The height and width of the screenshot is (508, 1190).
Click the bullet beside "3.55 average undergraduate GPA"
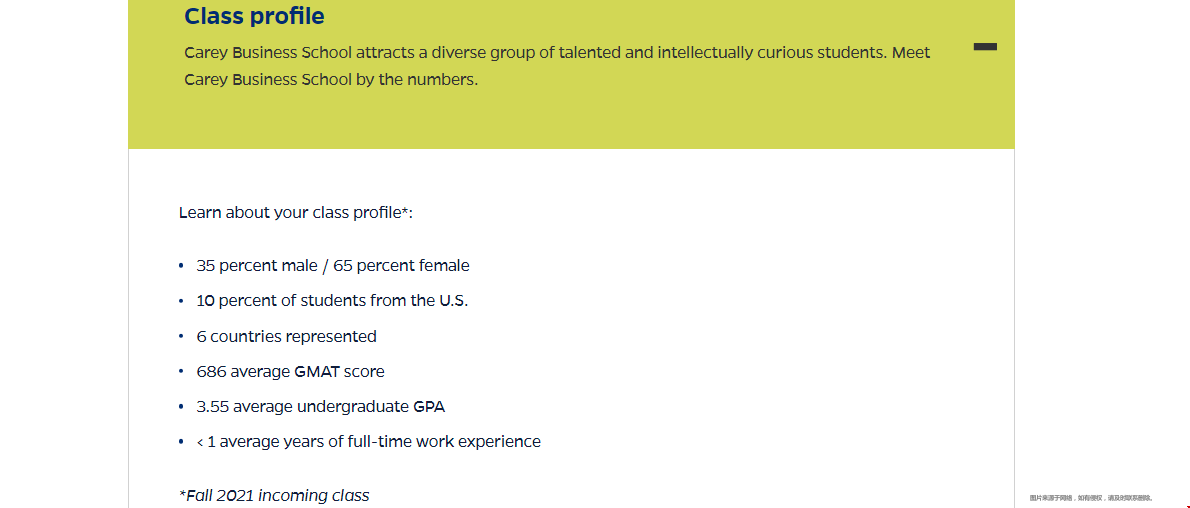[x=181, y=407]
